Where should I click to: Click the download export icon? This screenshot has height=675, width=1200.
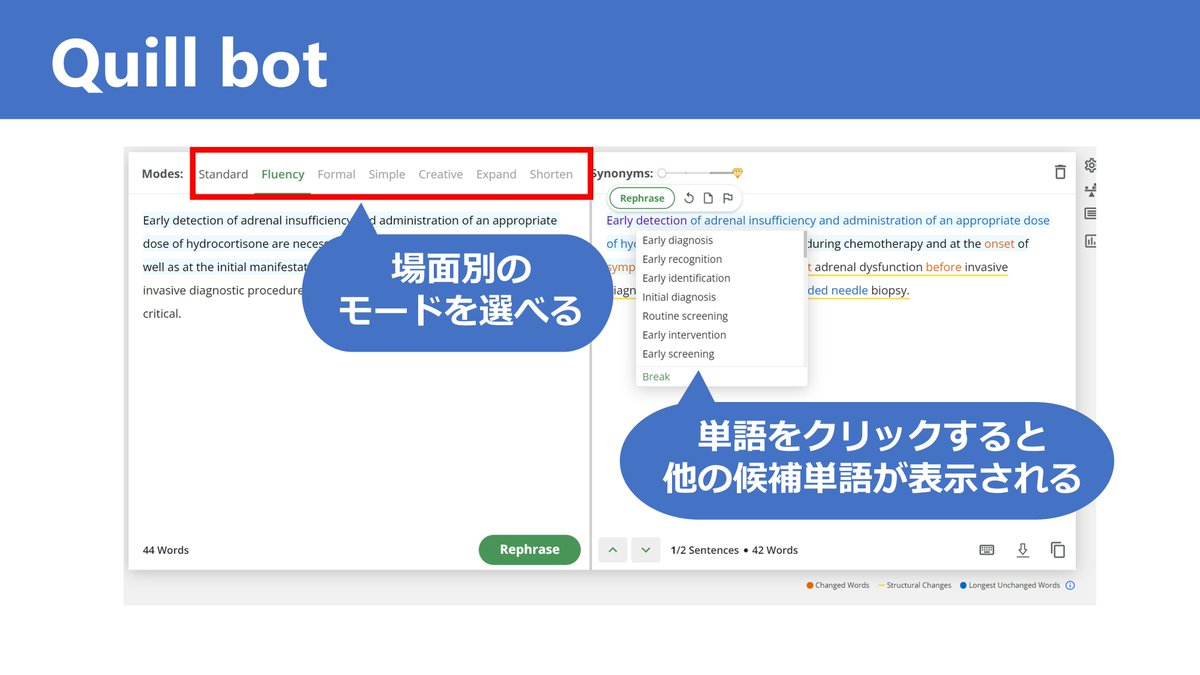pos(1022,550)
